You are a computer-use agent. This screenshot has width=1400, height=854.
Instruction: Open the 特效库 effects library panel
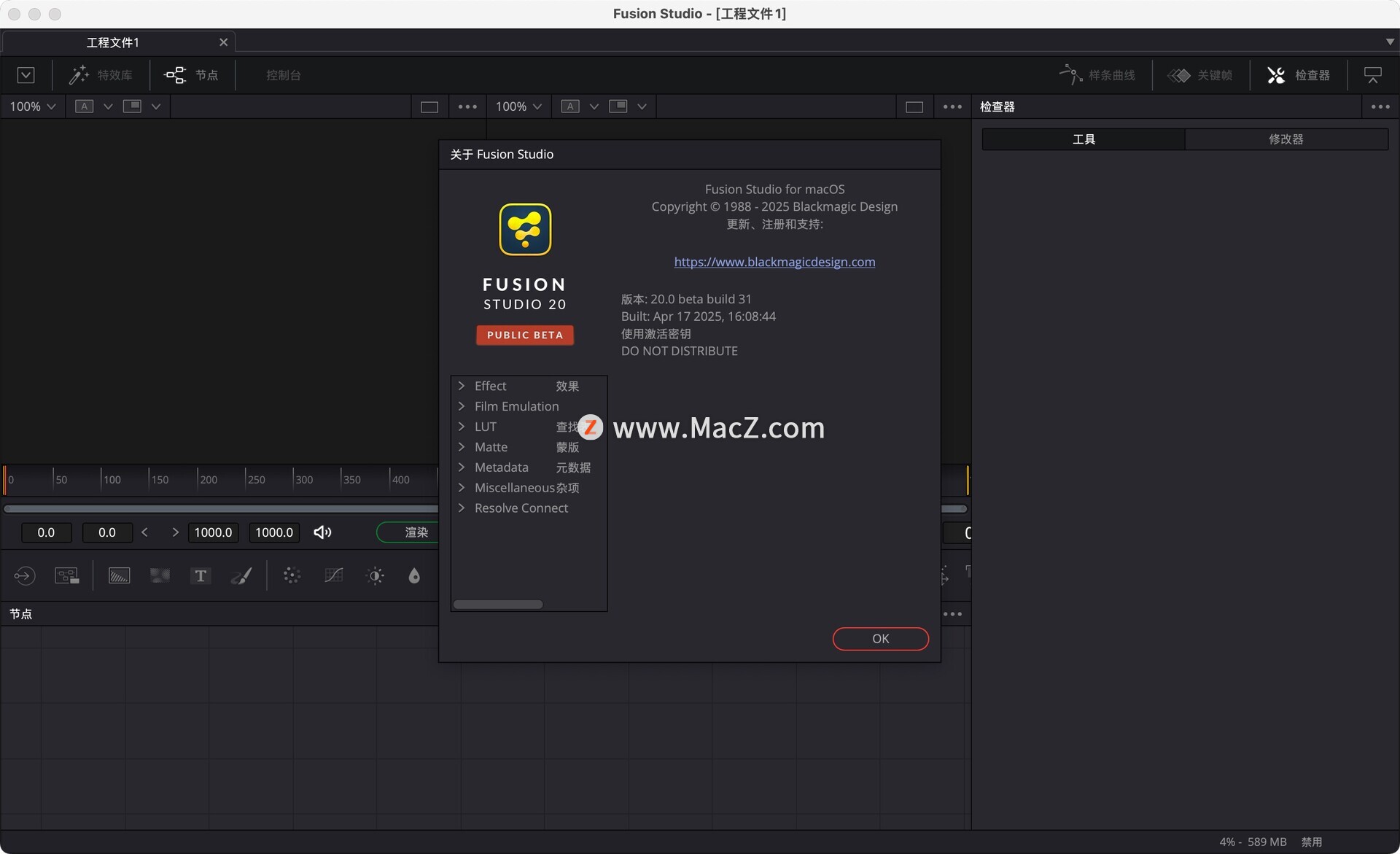[101, 75]
